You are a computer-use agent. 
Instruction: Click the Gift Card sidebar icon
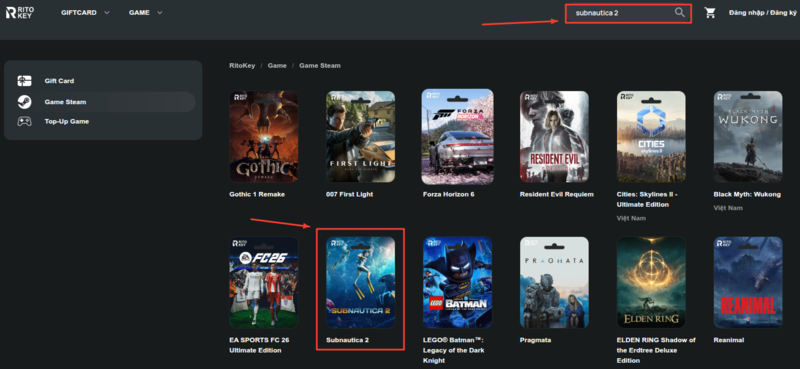pyautogui.click(x=24, y=81)
